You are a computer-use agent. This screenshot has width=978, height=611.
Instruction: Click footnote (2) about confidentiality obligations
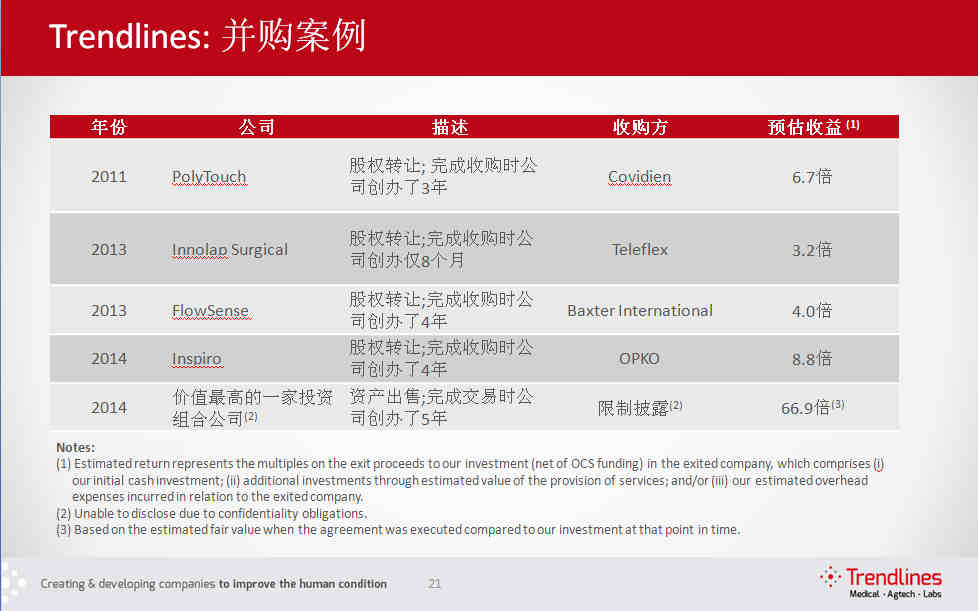point(211,514)
